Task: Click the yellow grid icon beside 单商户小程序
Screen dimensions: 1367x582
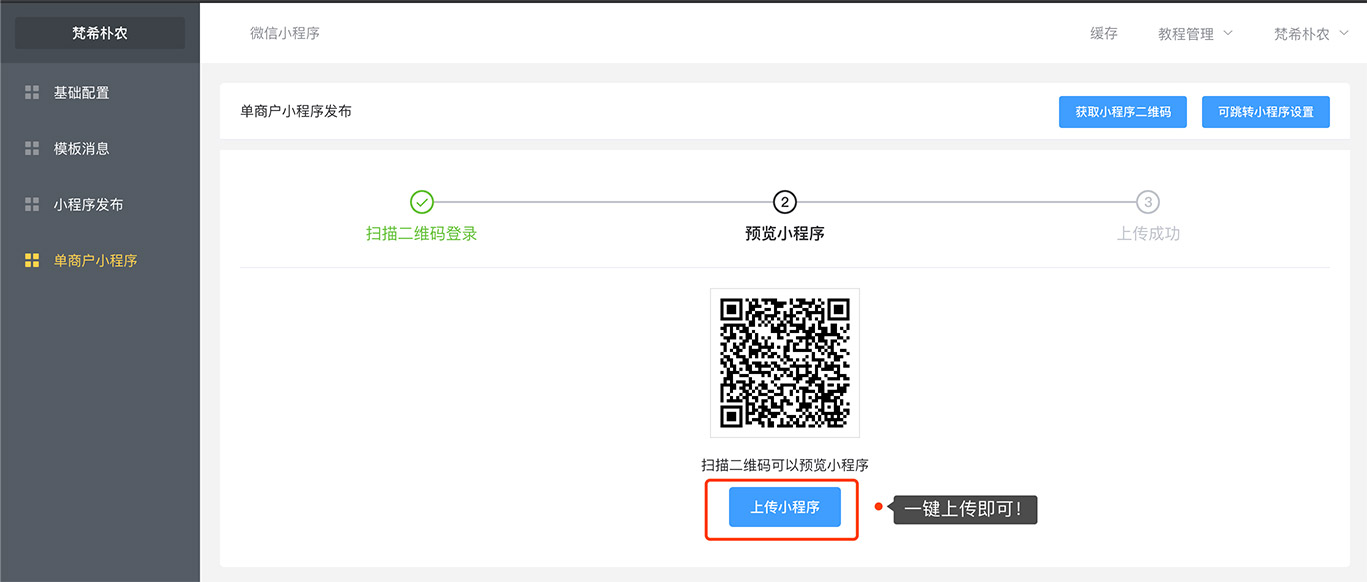Action: (32, 261)
